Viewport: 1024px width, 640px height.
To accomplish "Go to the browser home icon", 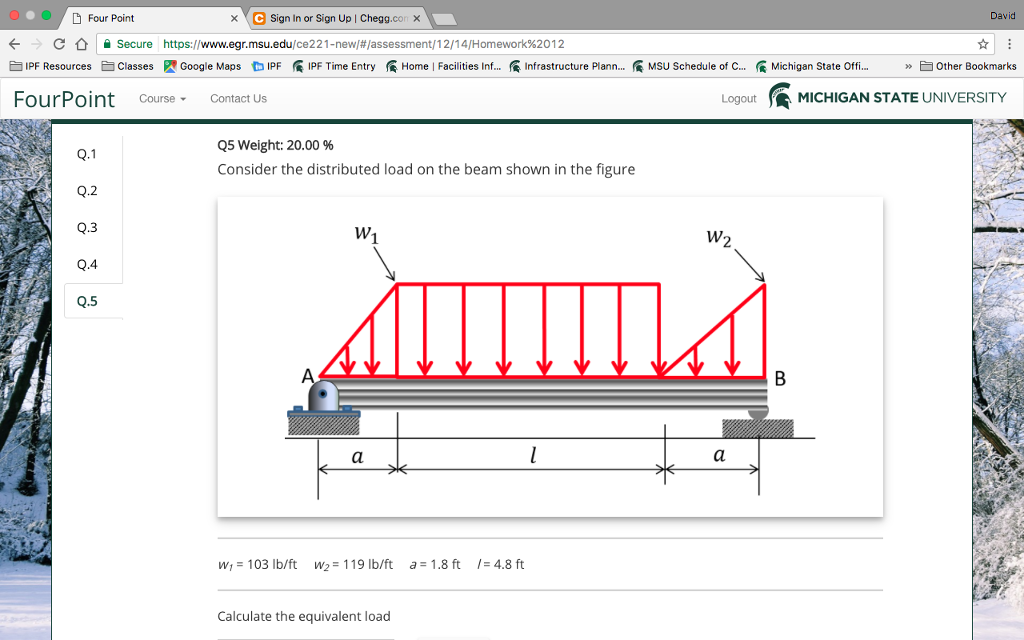I will coord(81,44).
